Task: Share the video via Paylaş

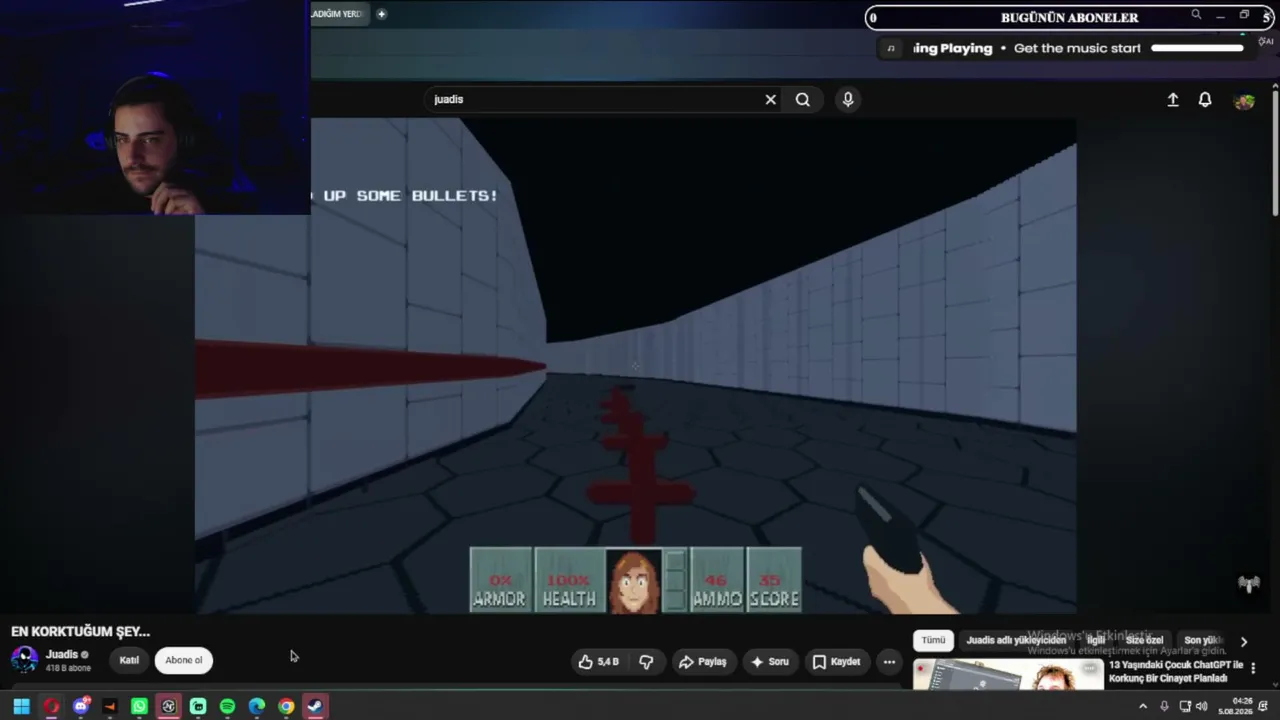Action: (702, 661)
